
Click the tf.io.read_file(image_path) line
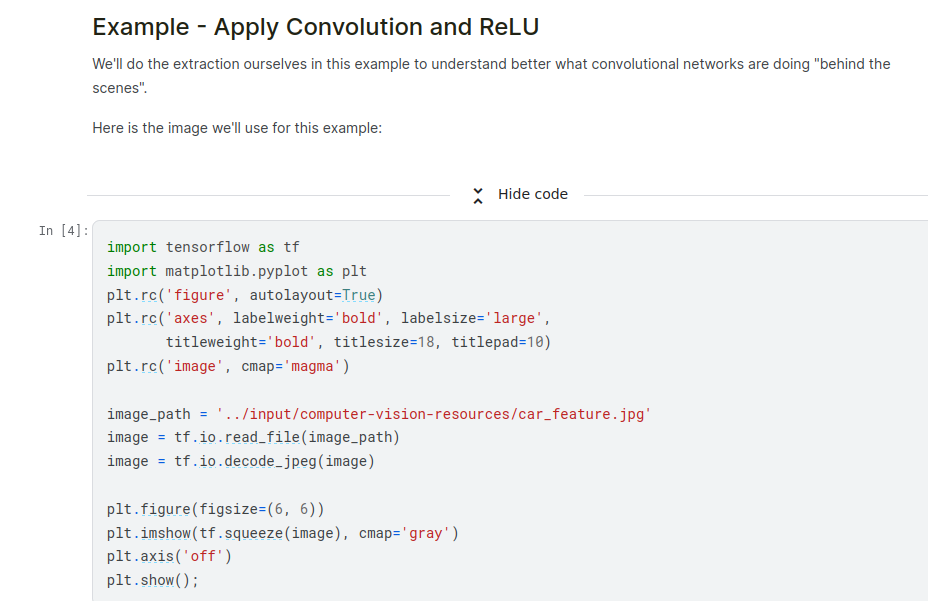253,437
